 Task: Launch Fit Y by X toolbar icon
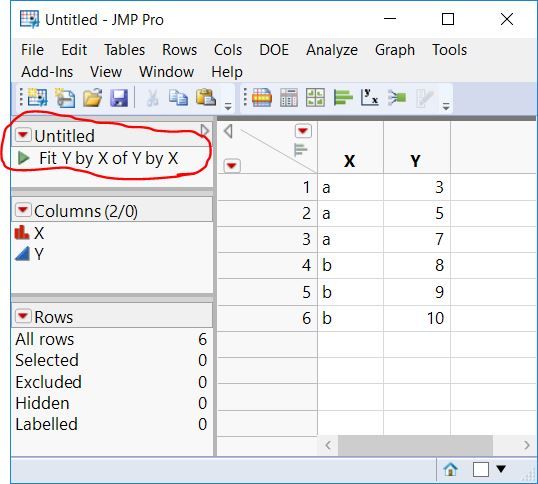coord(370,97)
